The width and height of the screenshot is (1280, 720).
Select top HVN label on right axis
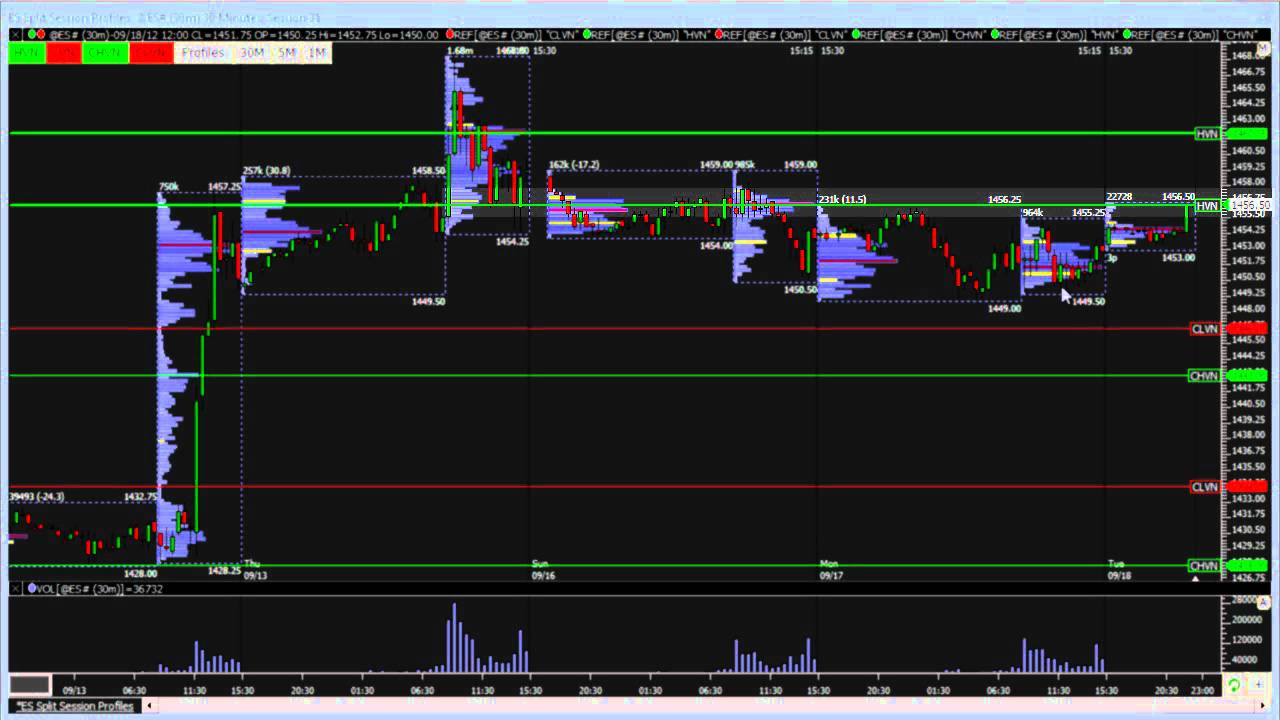click(x=1208, y=133)
